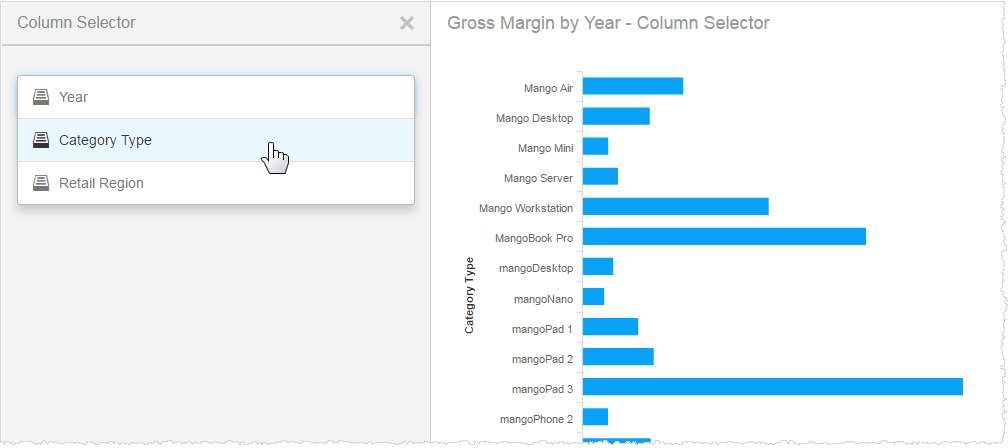The height and width of the screenshot is (448, 1008).
Task: Click the Column Selector panel title
Action: 76,22
